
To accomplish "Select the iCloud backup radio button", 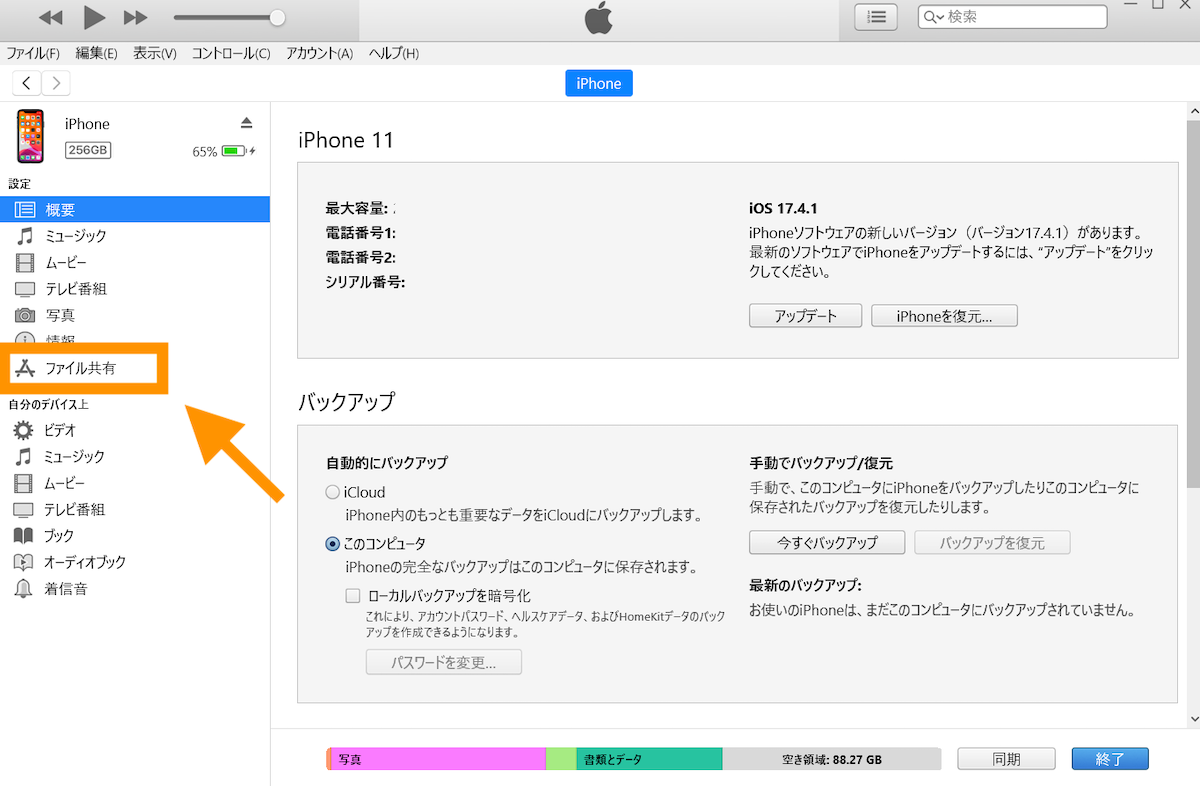I will [331, 492].
